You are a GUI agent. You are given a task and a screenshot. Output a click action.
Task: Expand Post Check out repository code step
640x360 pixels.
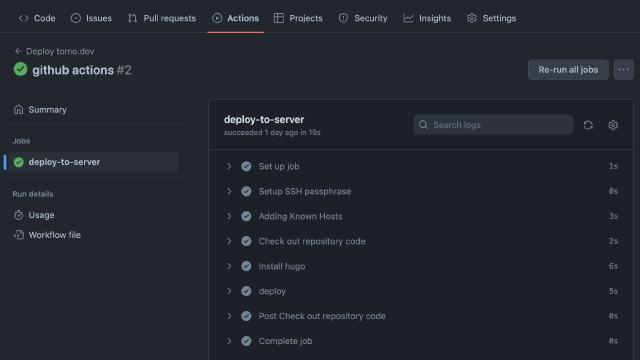[x=229, y=316]
